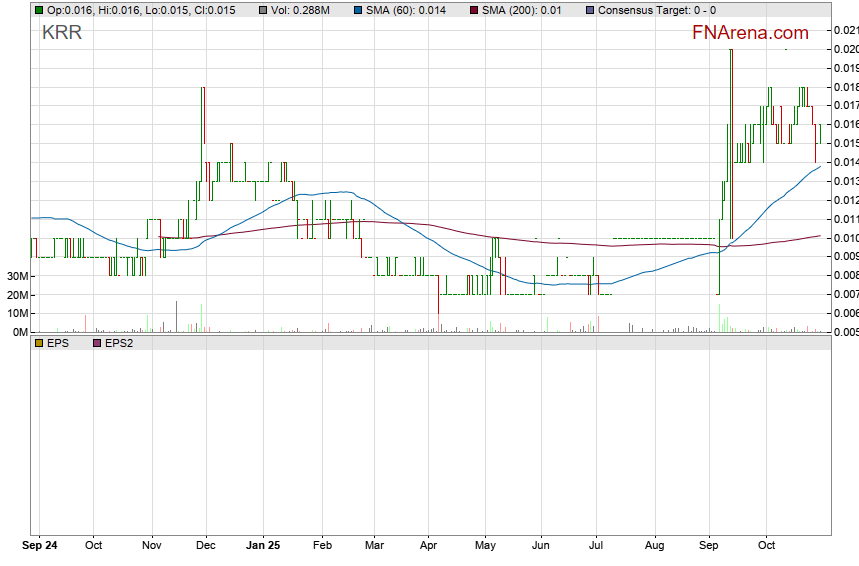Image resolution: width=859 pixels, height=566 pixels.
Task: Click the purple Consensus Target legend swatch
Action: [589, 10]
